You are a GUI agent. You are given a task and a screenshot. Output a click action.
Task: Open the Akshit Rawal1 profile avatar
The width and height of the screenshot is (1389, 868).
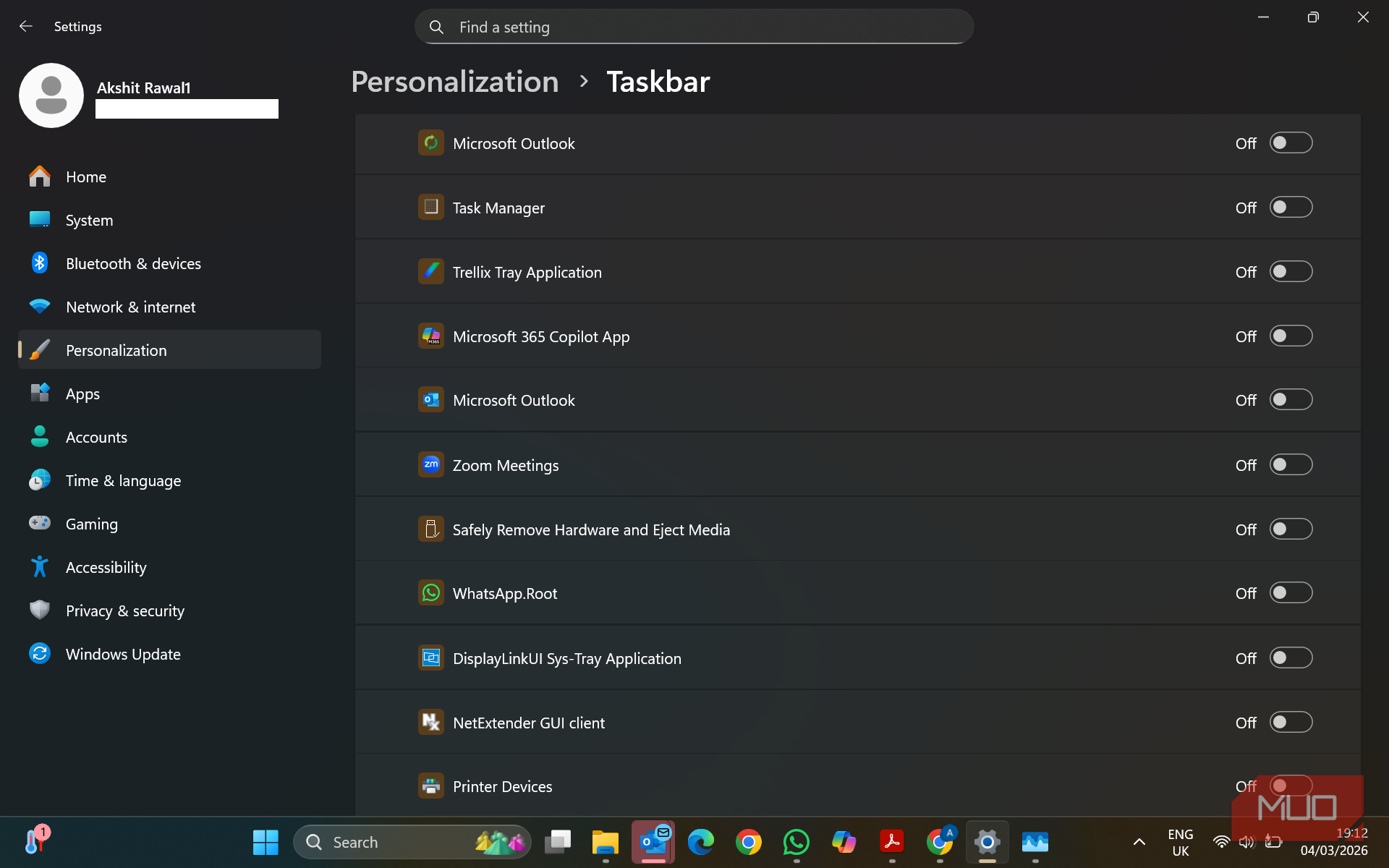coord(51,95)
